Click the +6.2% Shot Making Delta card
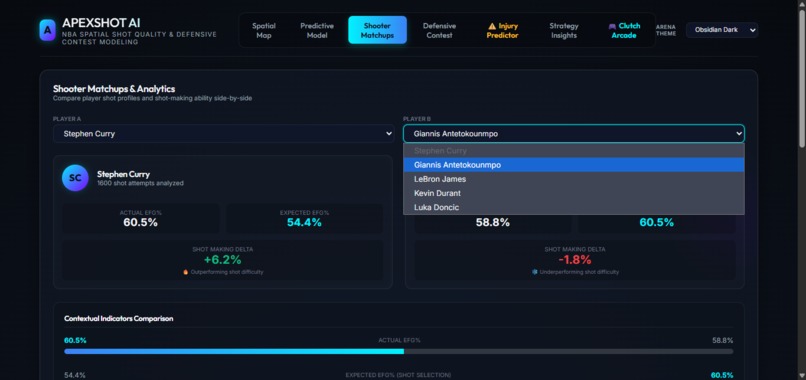Image resolution: width=806 pixels, height=380 pixels. [223, 260]
